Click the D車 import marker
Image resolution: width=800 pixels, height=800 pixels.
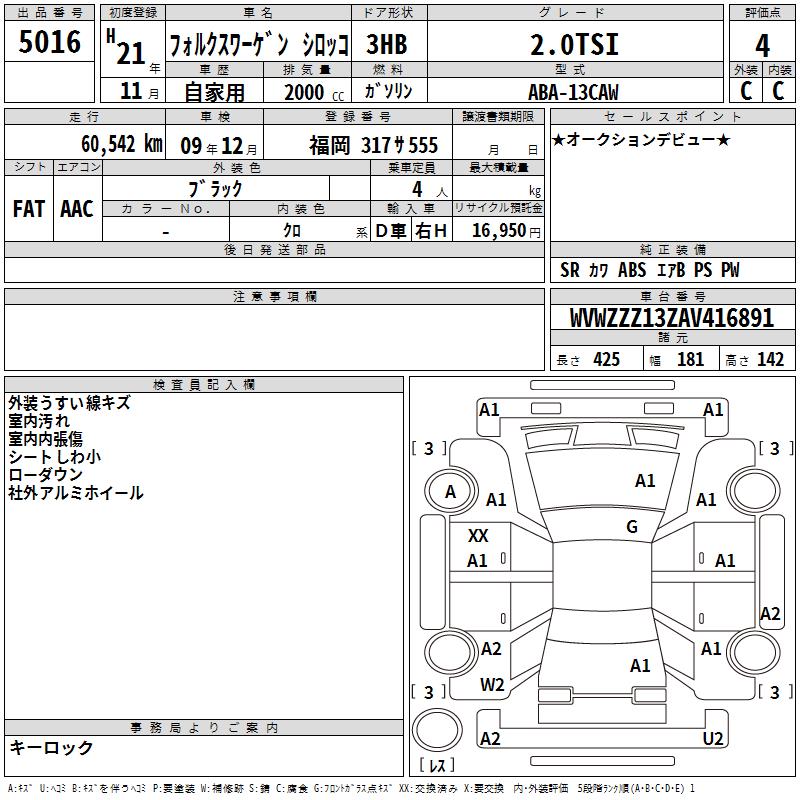coord(391,231)
